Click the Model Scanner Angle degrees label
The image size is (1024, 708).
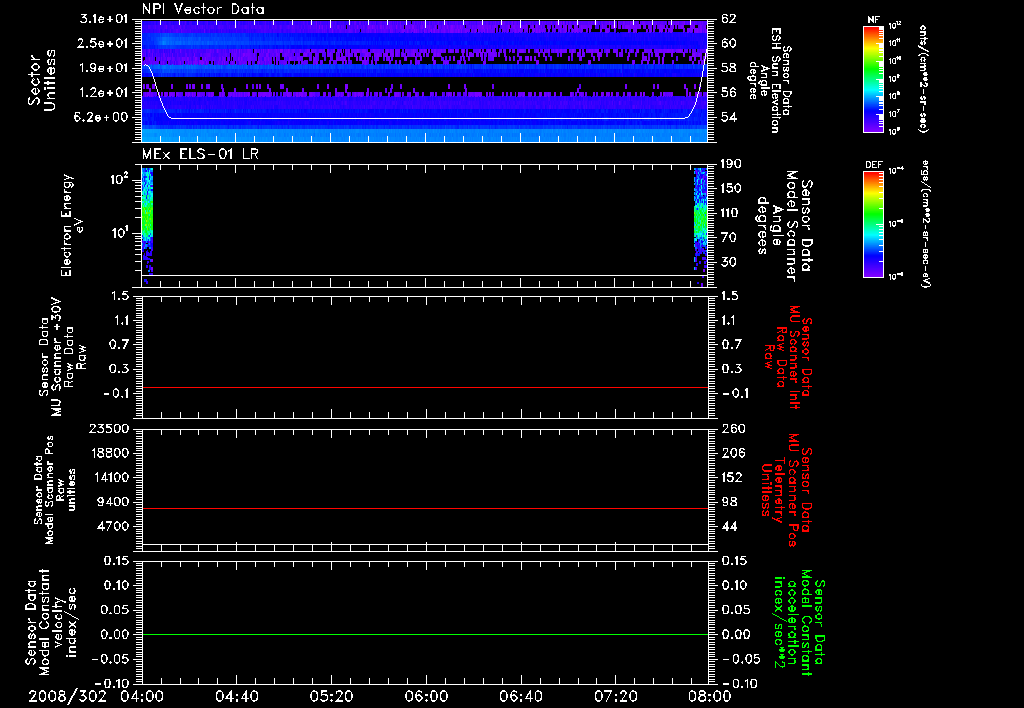(783, 226)
